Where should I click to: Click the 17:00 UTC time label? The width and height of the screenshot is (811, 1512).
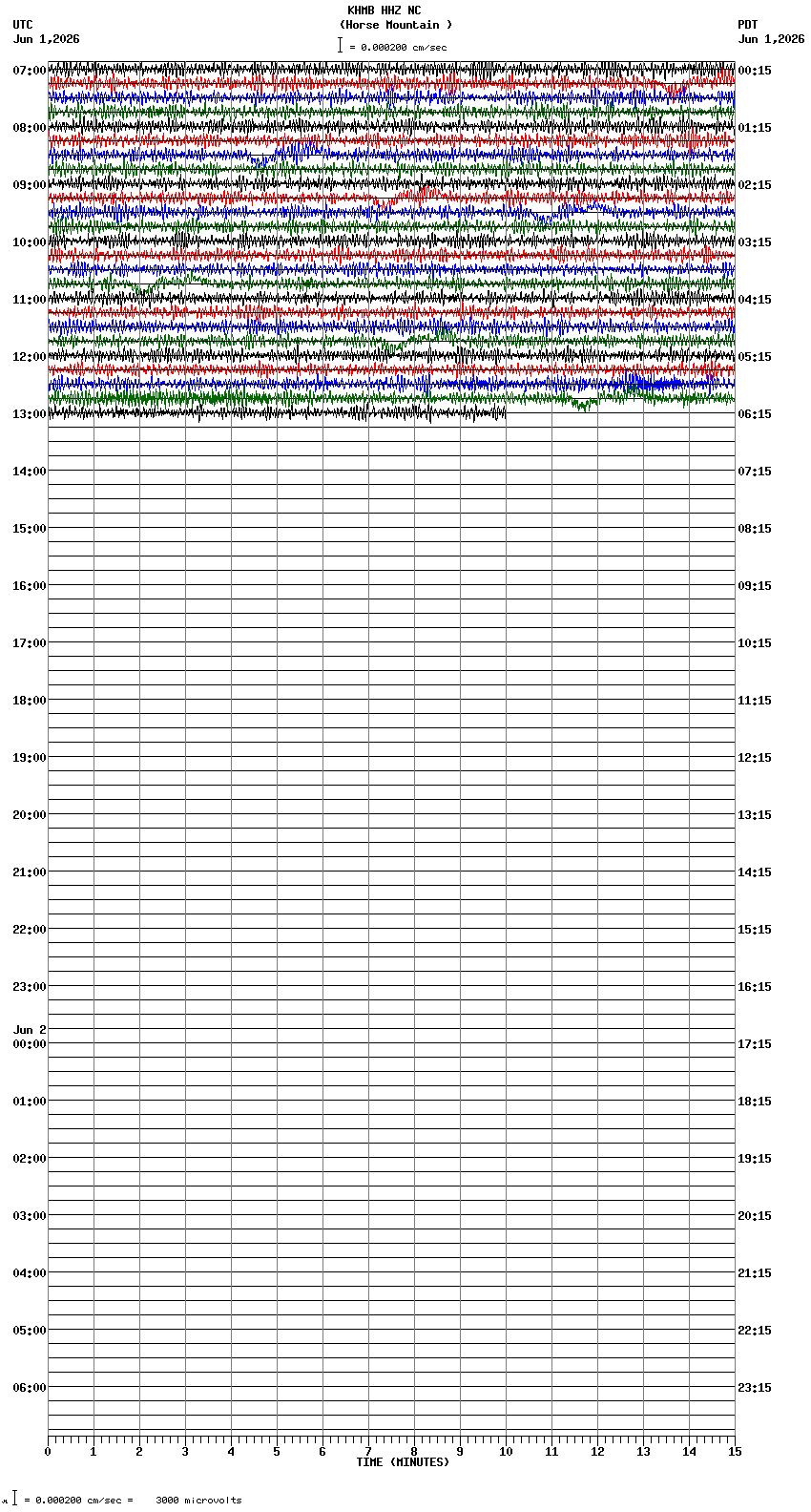point(30,643)
